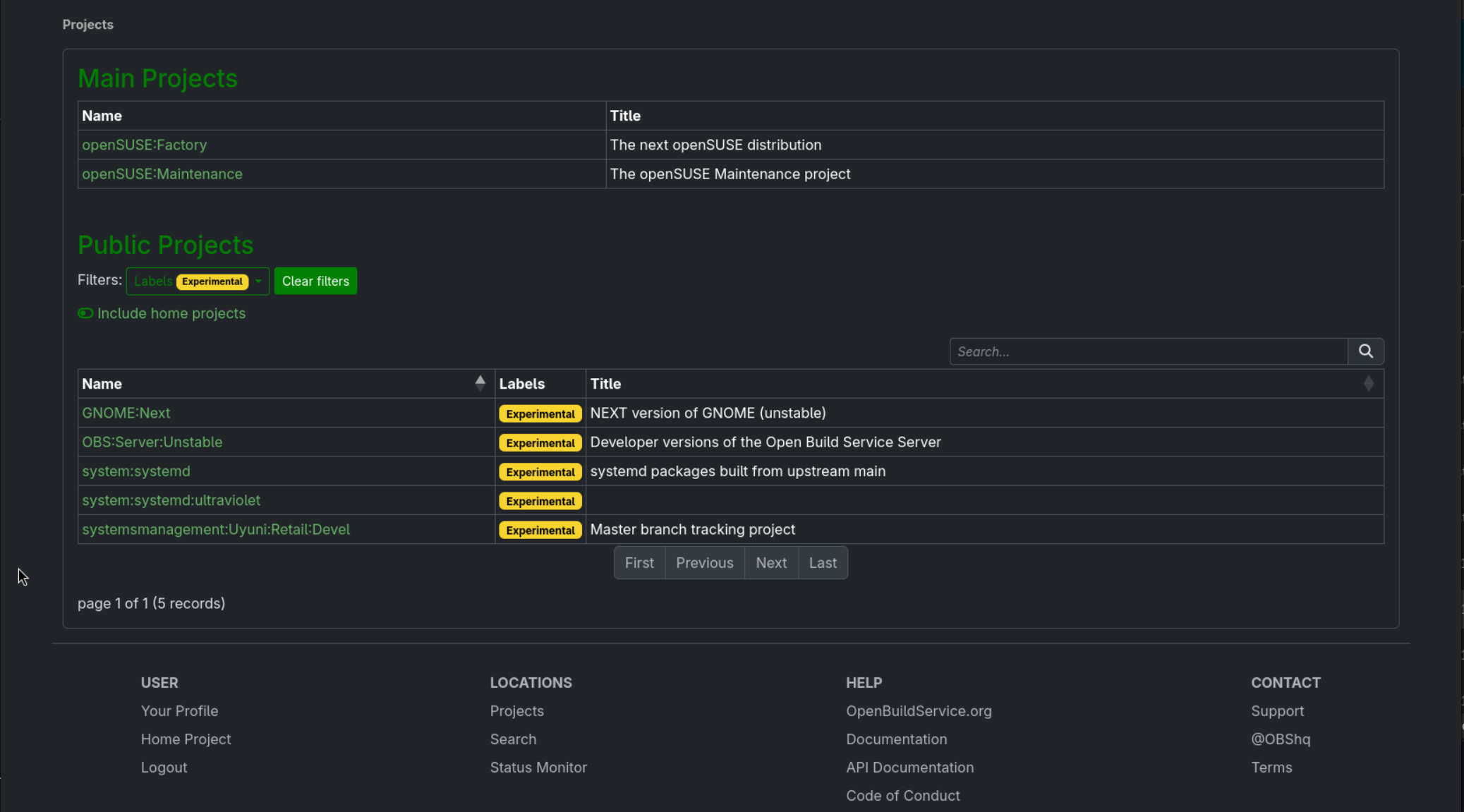Click the Main Projects heading
This screenshot has width=1464, height=812.
click(x=157, y=78)
